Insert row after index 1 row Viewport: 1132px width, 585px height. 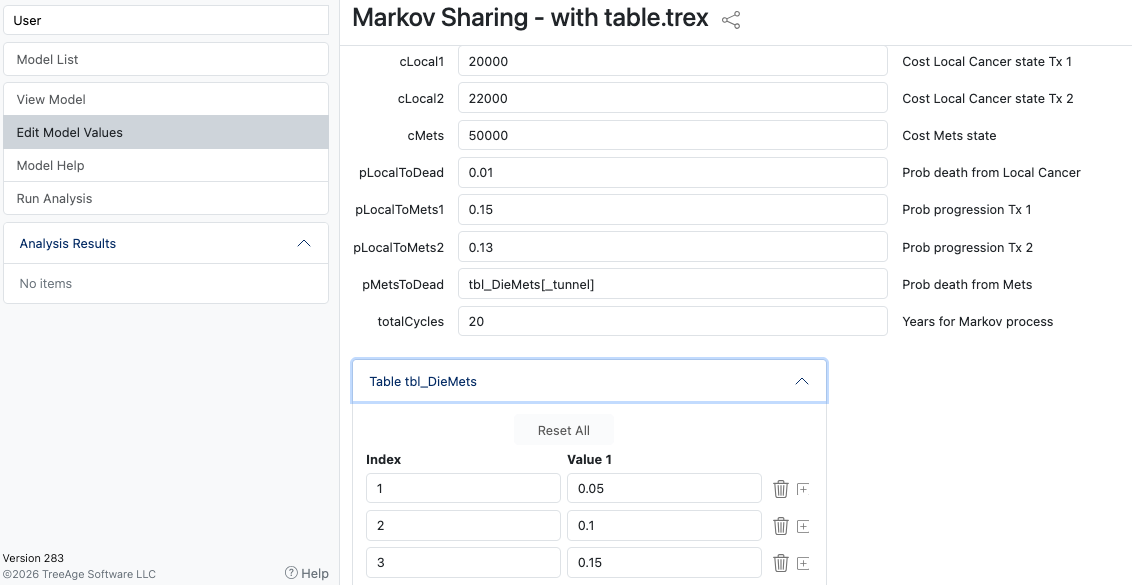point(803,489)
